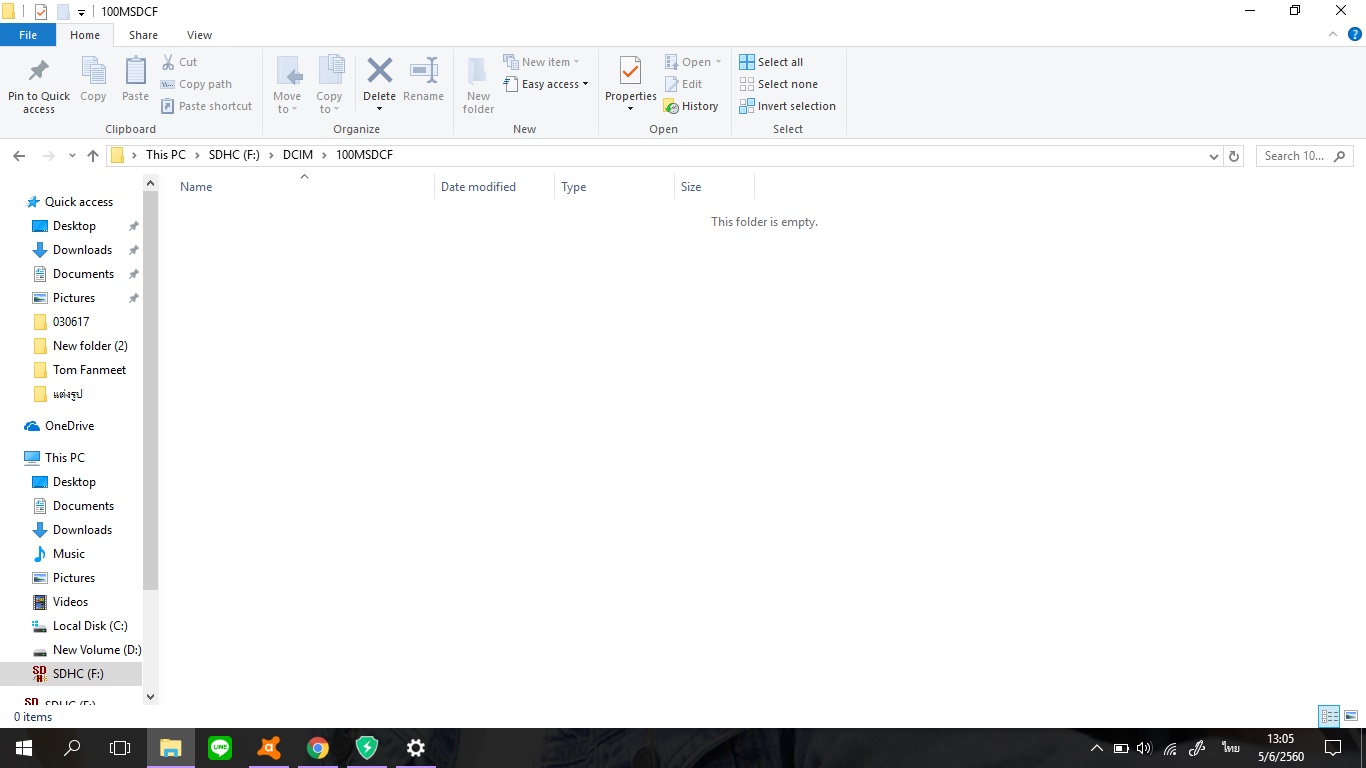Click the Properties icon in the ribbon

[x=630, y=72]
